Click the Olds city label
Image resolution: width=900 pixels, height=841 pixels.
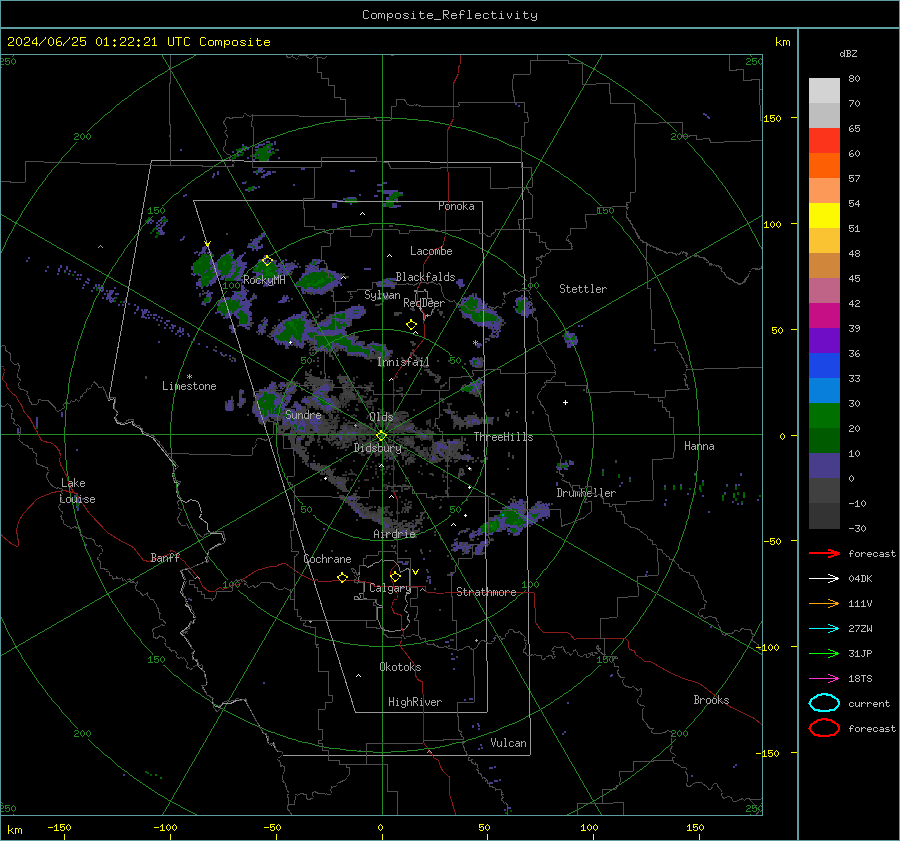381,417
